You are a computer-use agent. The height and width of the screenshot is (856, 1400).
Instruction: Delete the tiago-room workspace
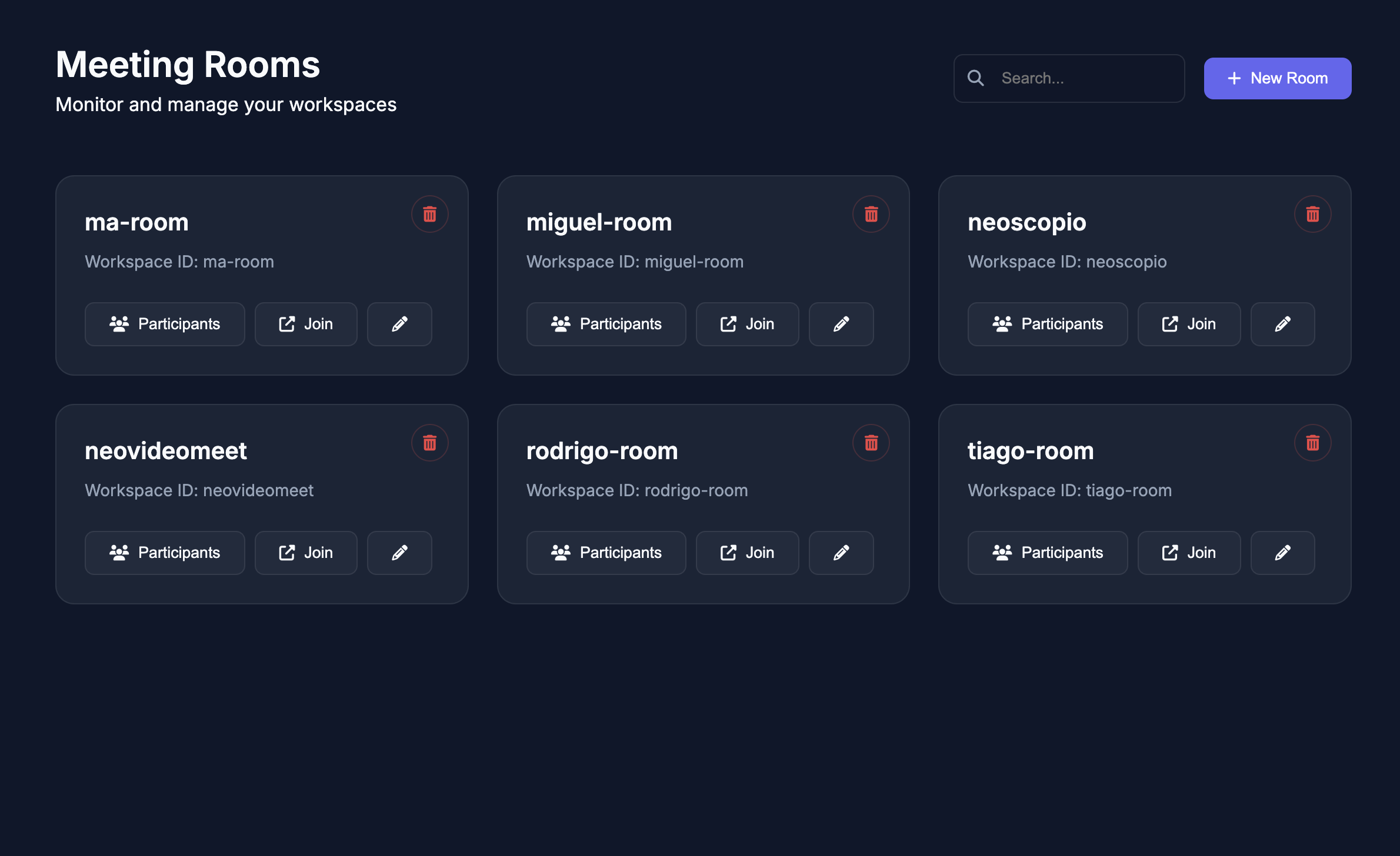click(1313, 443)
